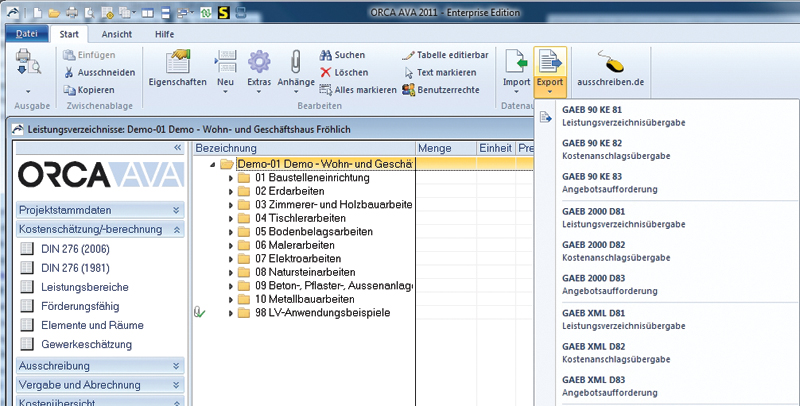Toggle Text markieren mode
This screenshot has height=406, width=800.
click(x=408, y=72)
